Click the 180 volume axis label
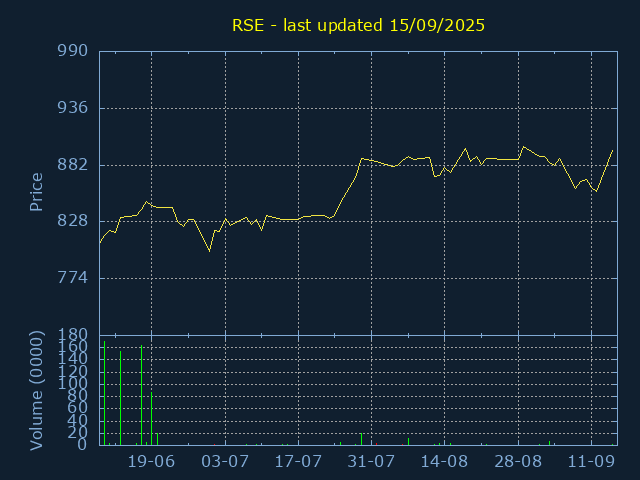Viewport: 640px width, 480px height. click(x=73, y=335)
